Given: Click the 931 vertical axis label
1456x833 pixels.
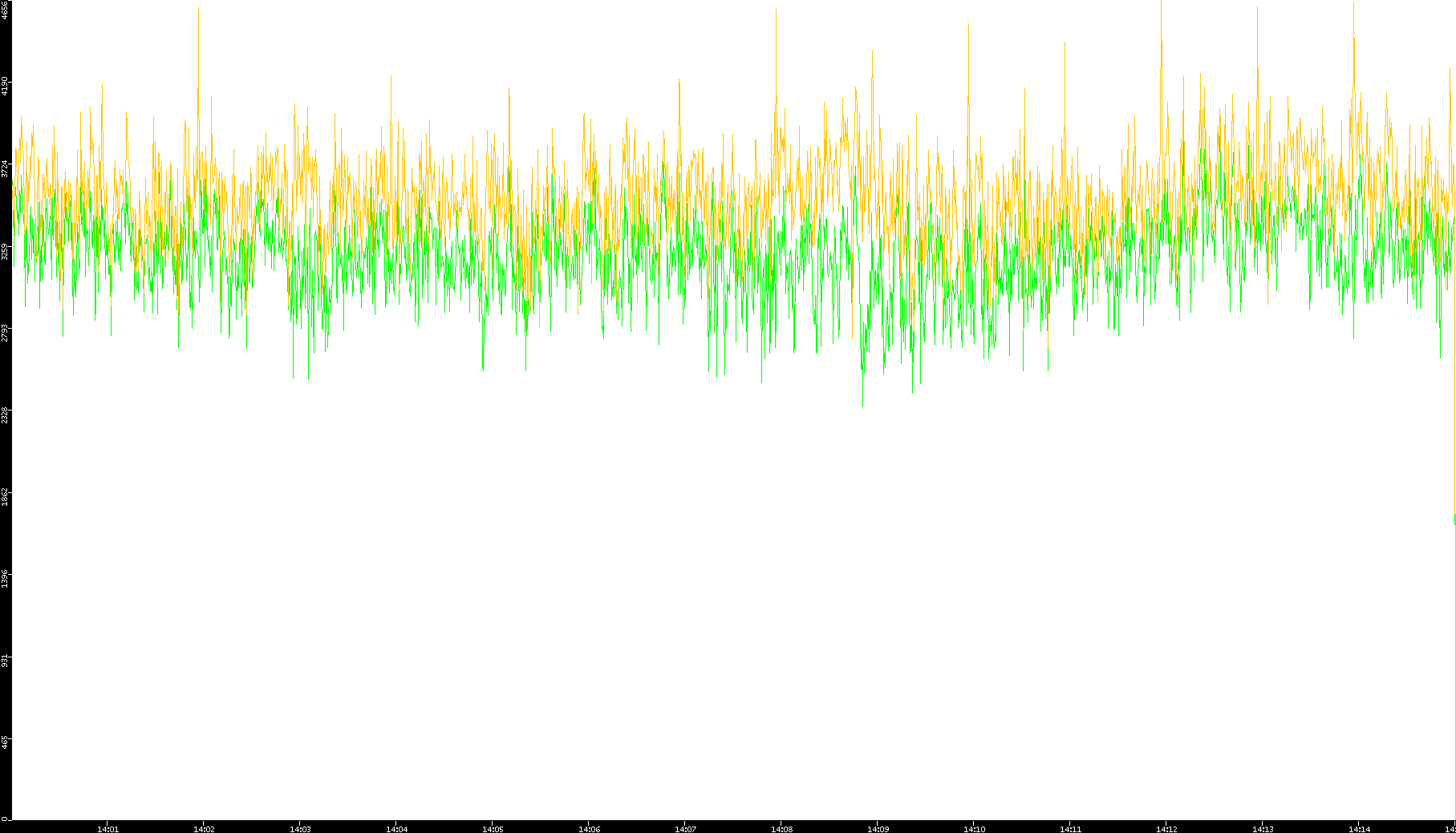Looking at the screenshot, I should [6, 660].
